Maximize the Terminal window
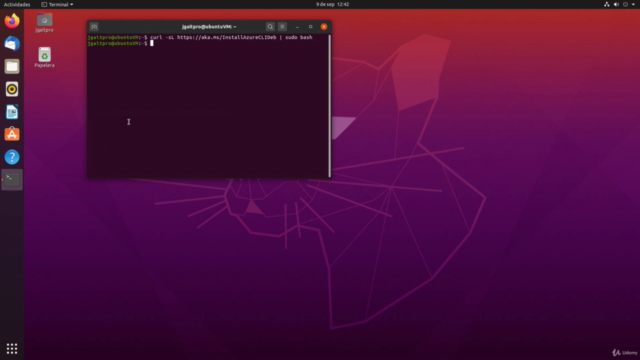640x360 pixels. pyautogui.click(x=310, y=27)
